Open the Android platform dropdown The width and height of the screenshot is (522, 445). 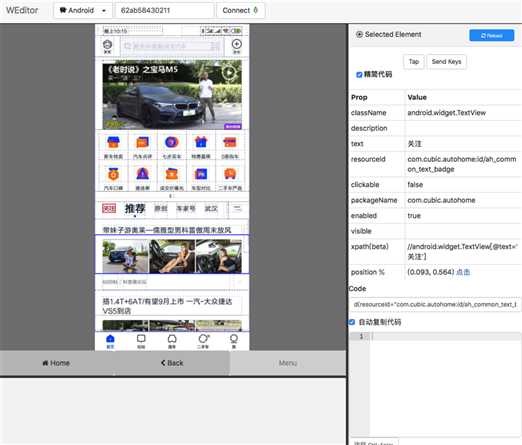[x=83, y=10]
